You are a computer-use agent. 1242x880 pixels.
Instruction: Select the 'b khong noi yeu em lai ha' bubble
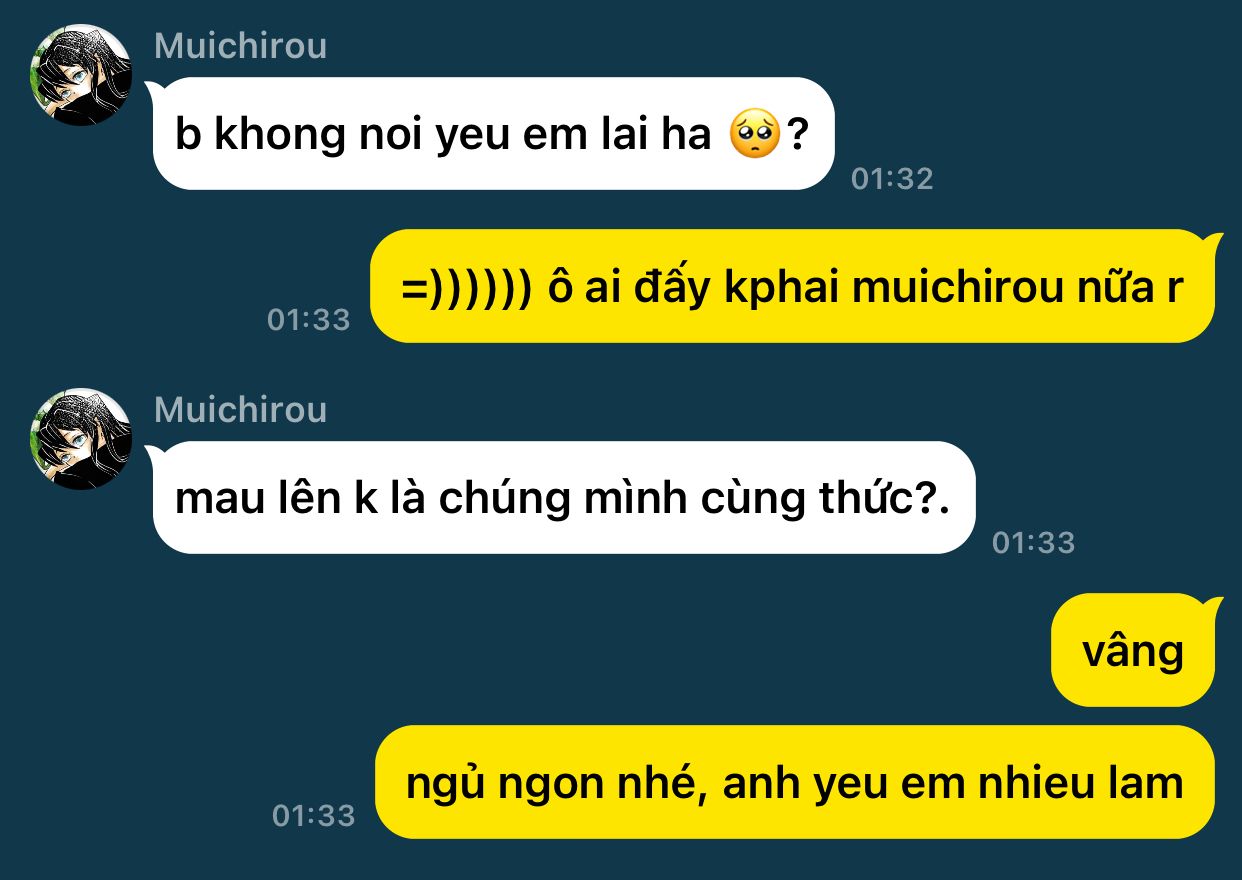[491, 134]
